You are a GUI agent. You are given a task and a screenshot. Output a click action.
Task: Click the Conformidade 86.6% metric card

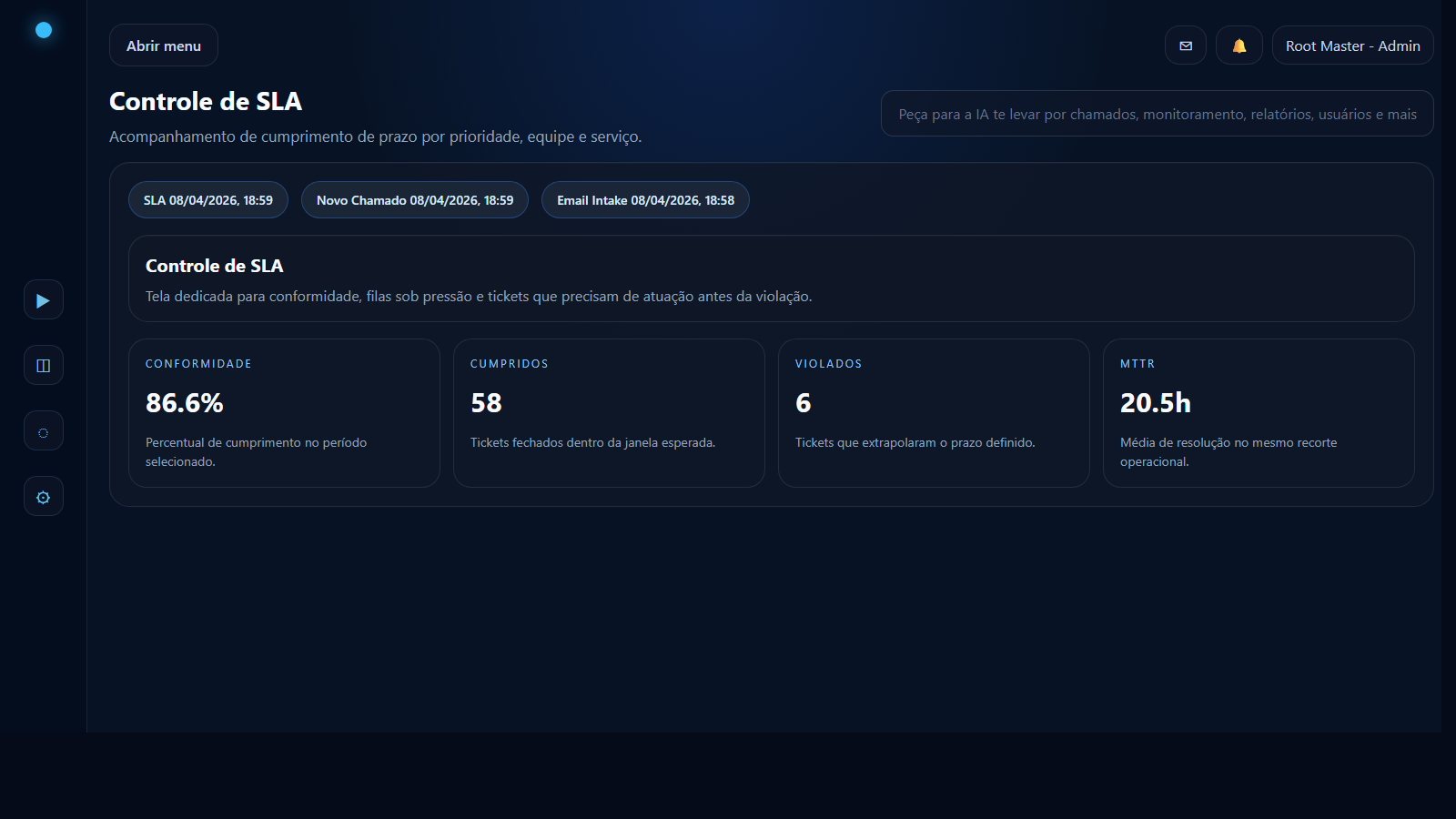[x=284, y=413]
